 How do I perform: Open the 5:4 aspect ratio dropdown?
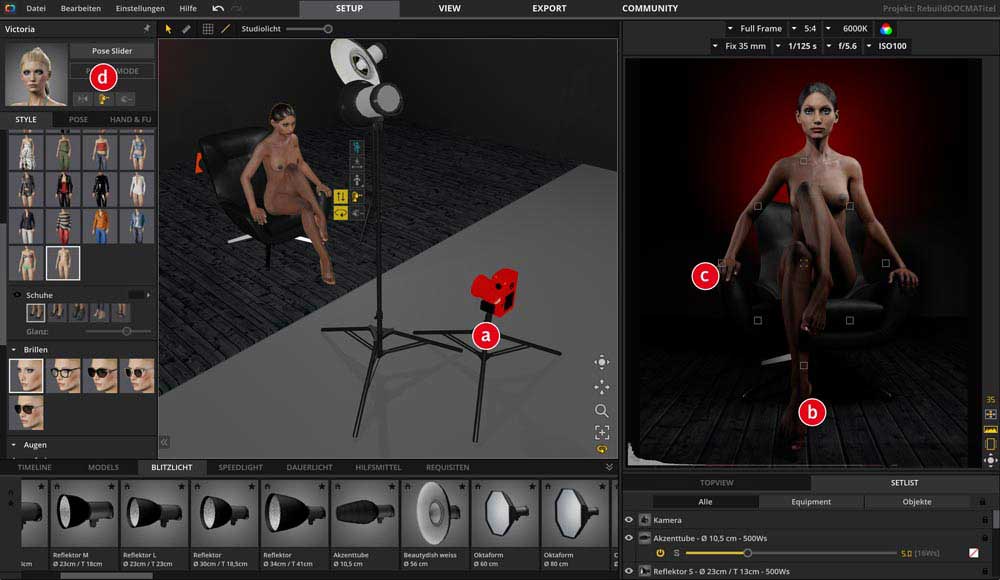click(804, 29)
